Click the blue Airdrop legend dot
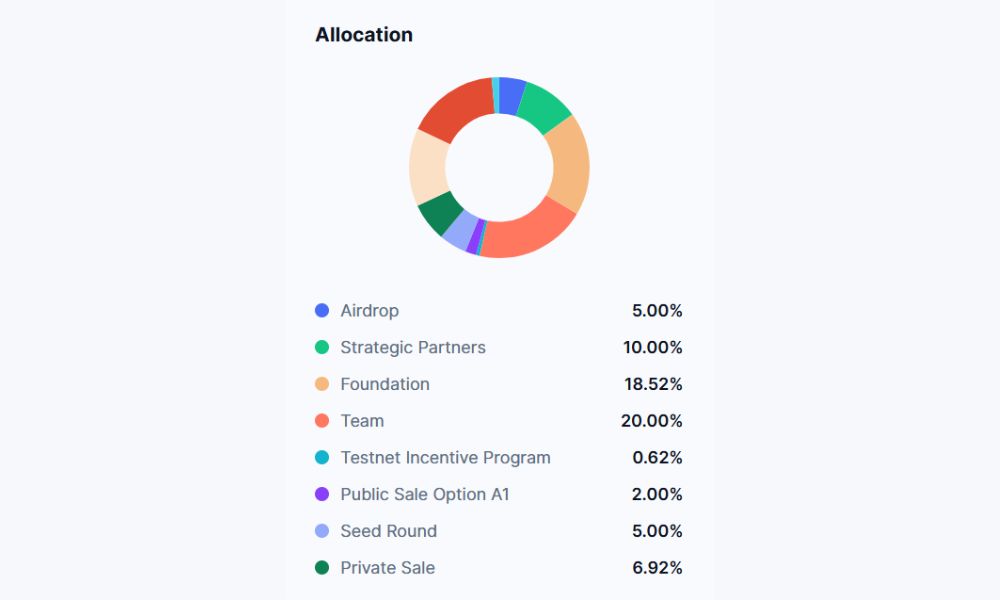 tap(322, 311)
